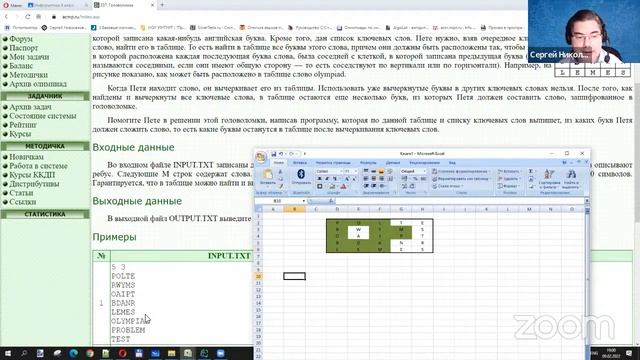Open Excel number format dropdown
This screenshot has height=360, width=640.
[424, 171]
